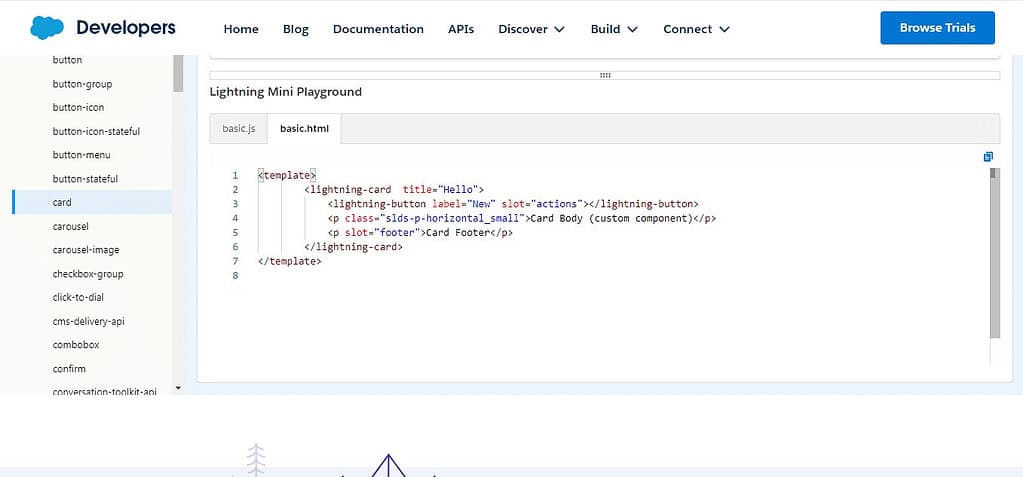Click the closing </template> tag
Viewport: 1023px width, 477px height.
click(290, 261)
